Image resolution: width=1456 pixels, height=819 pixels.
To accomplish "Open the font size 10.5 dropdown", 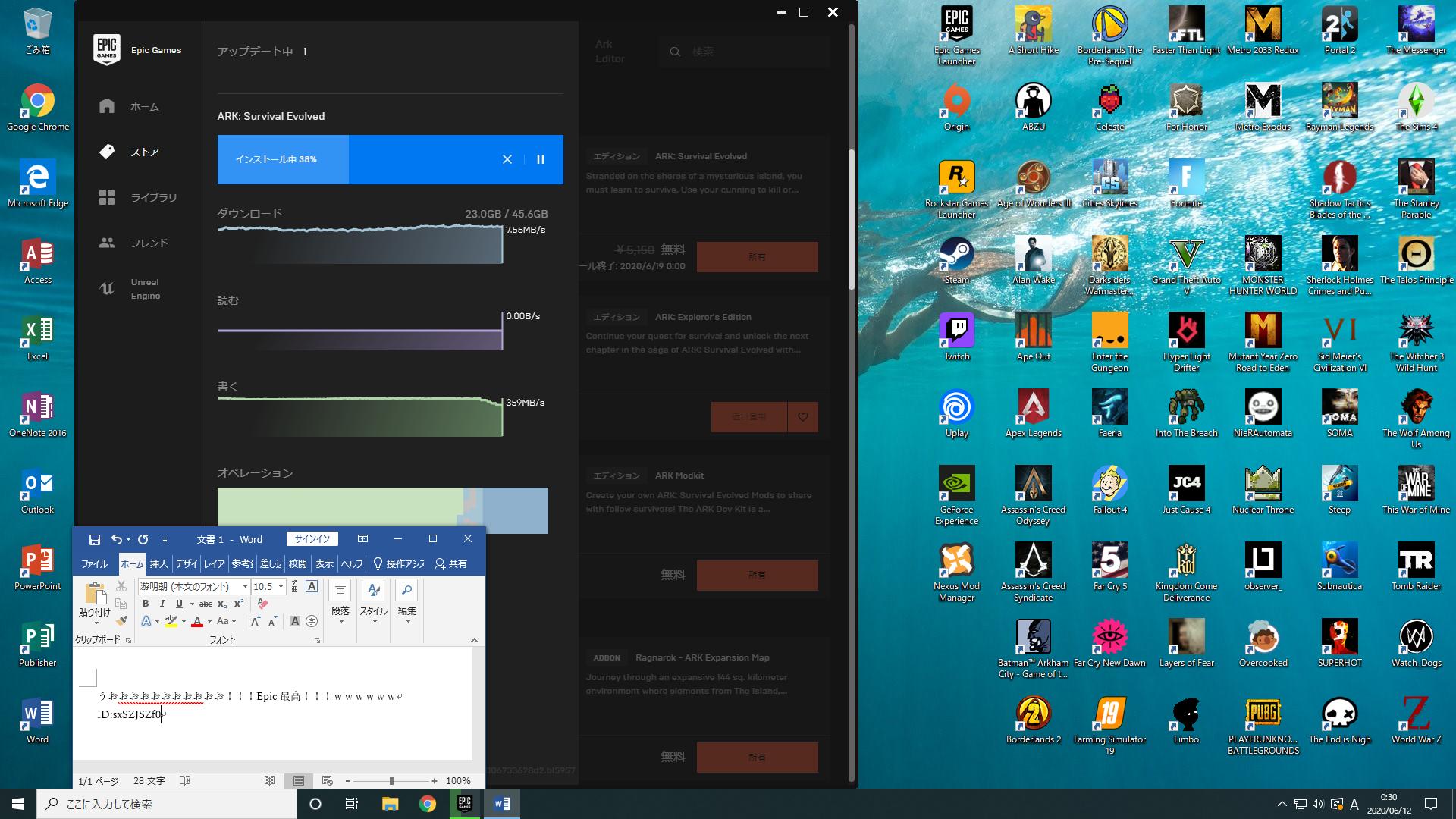I will click(281, 587).
